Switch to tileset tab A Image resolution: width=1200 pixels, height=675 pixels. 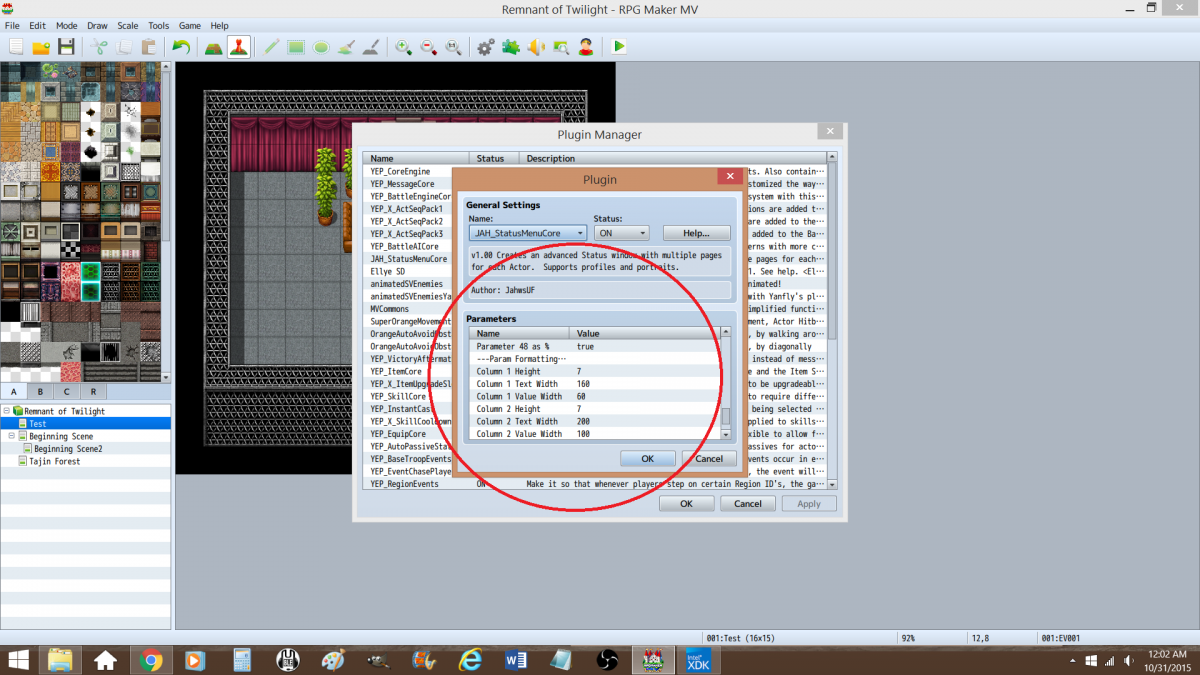click(14, 392)
